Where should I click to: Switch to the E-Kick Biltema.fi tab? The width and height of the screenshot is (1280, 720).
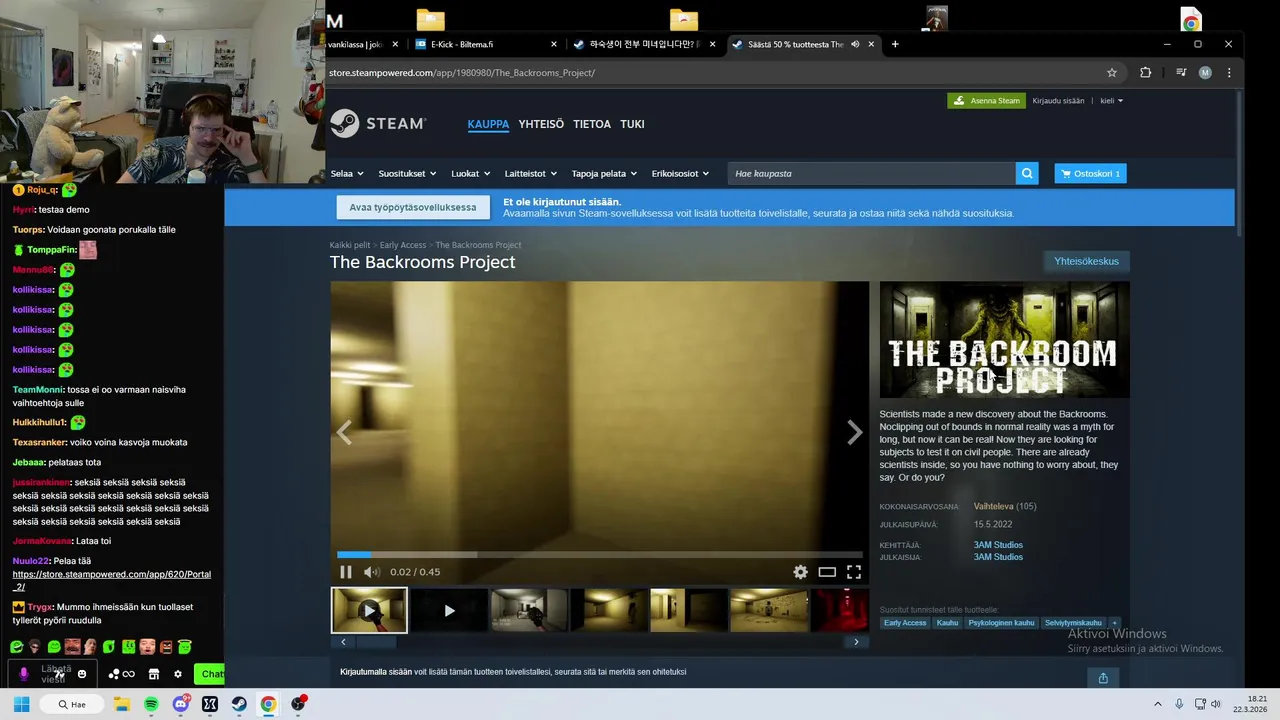pos(487,44)
